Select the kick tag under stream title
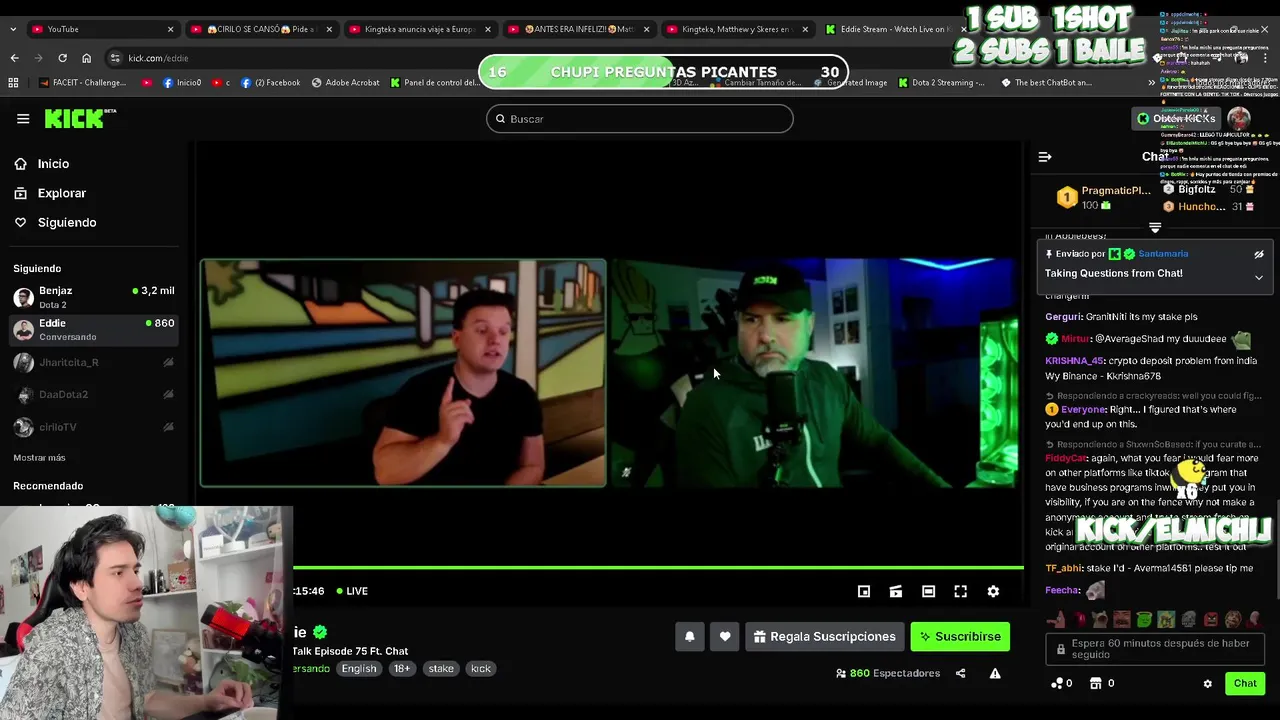The image size is (1280, 720). pyautogui.click(x=481, y=668)
